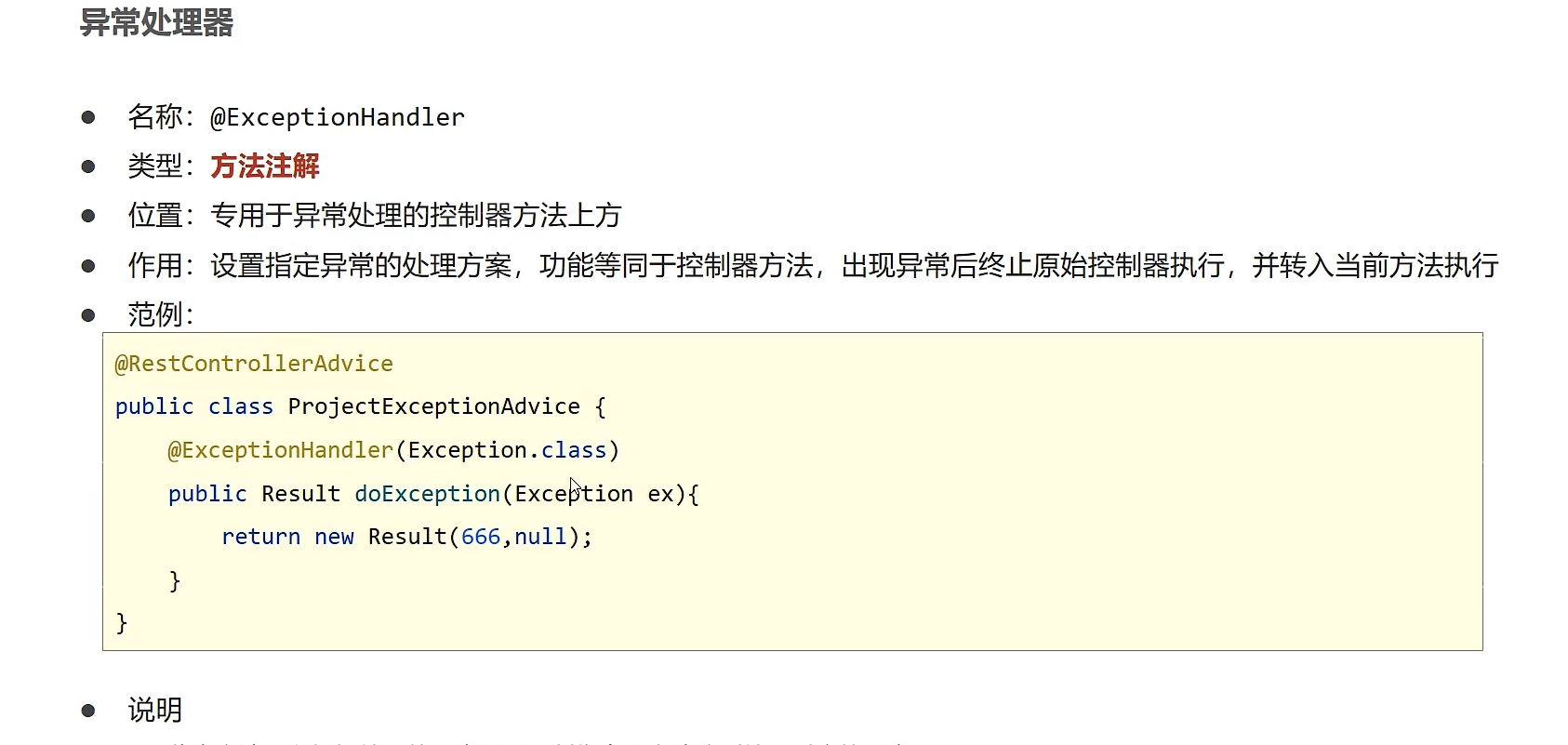Click the red 方法注解 text
Screen dimensions: 1568x745
point(265,166)
